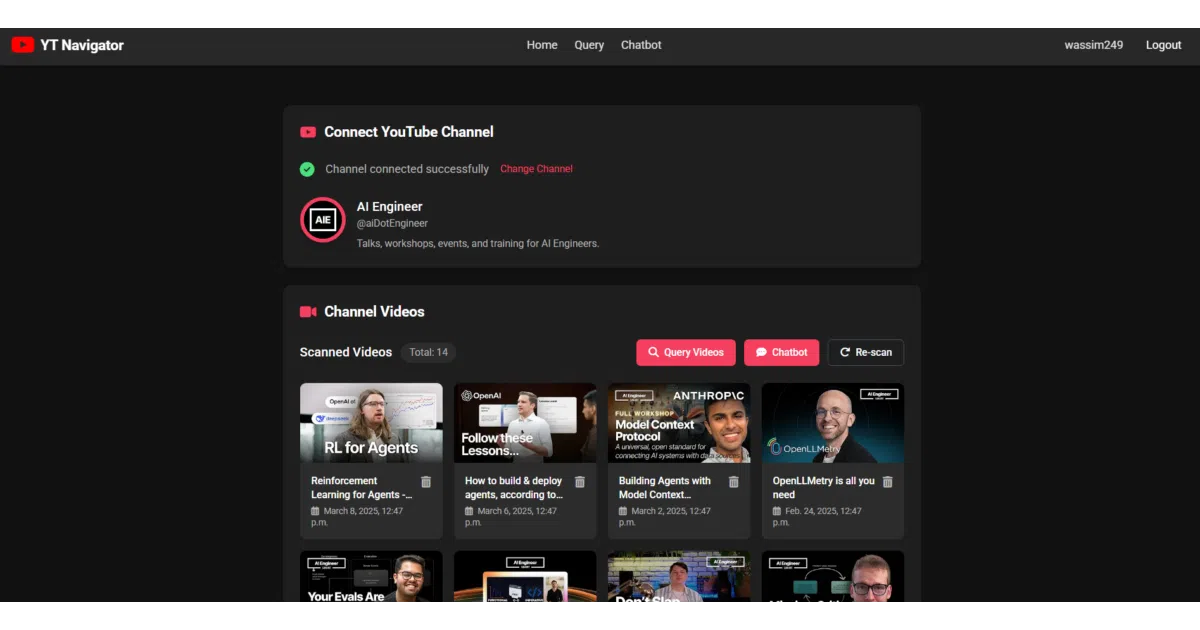This screenshot has width=1200, height=630.
Task: Log out using the Logout link
Action: (1164, 45)
